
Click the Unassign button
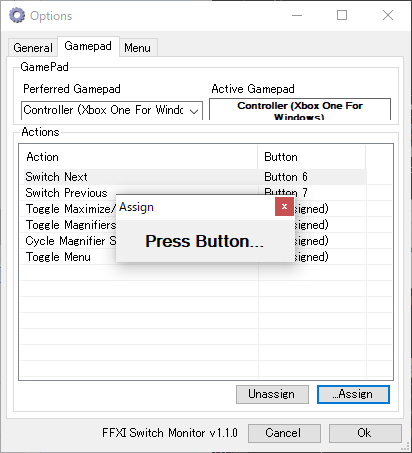coord(272,394)
